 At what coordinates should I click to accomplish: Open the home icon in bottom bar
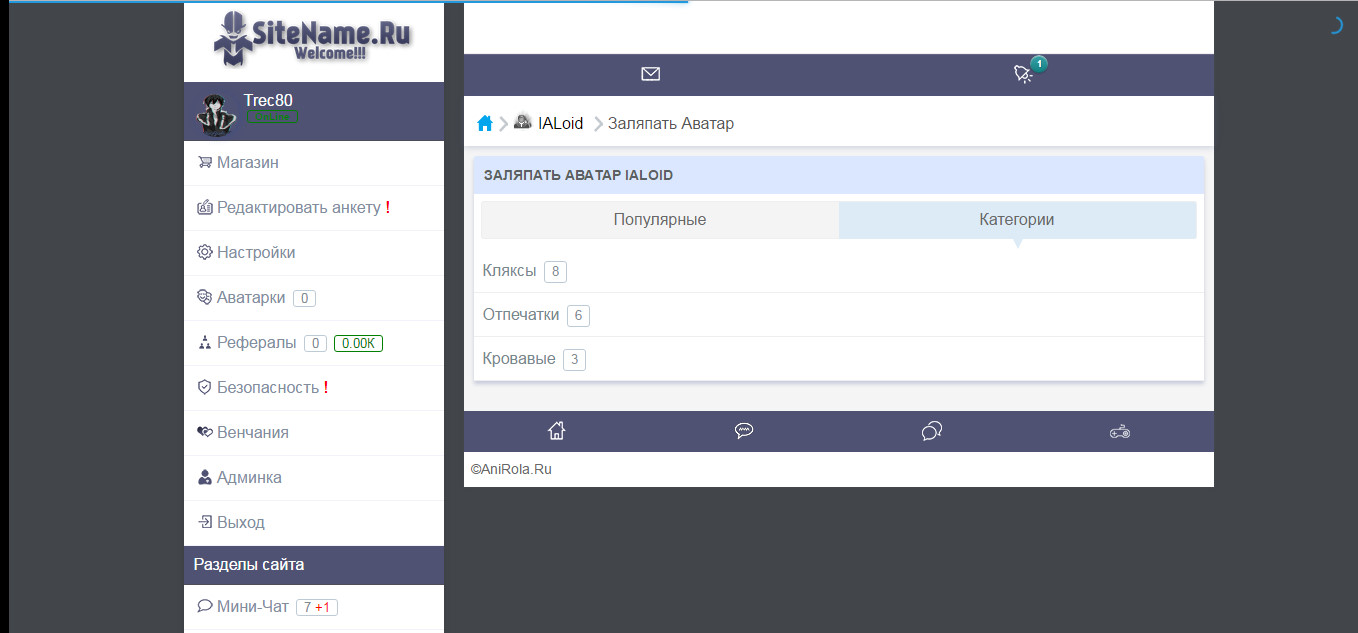pyautogui.click(x=557, y=431)
